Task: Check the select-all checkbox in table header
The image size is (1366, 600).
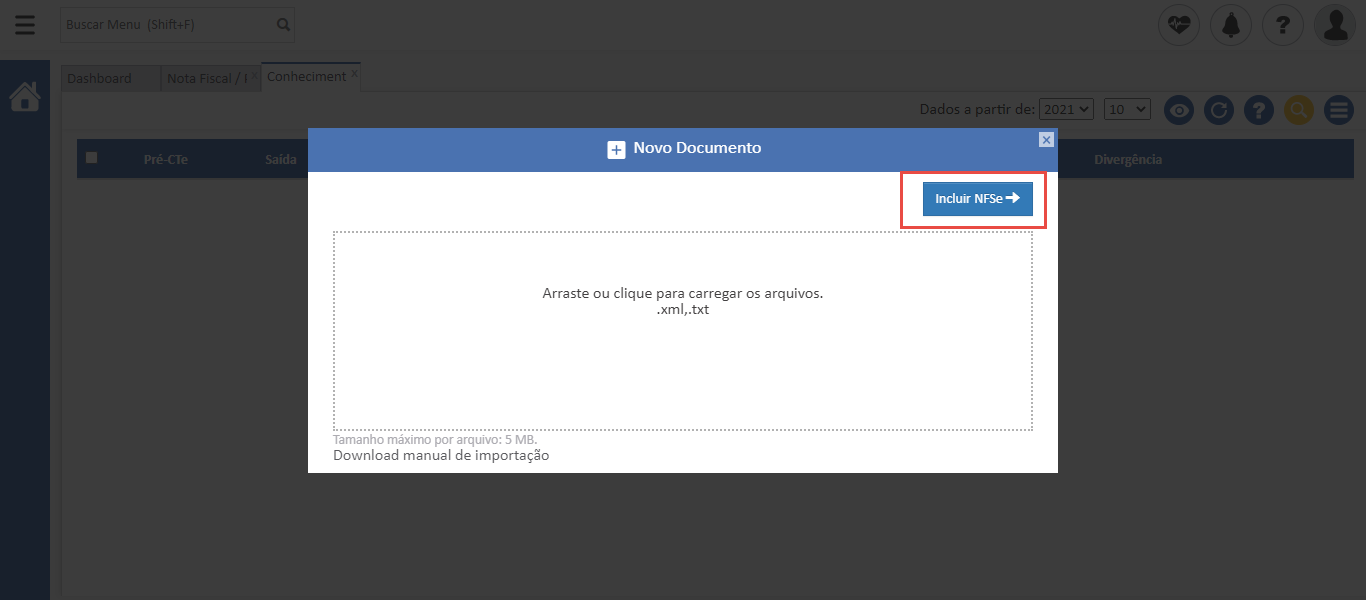Action: click(92, 158)
